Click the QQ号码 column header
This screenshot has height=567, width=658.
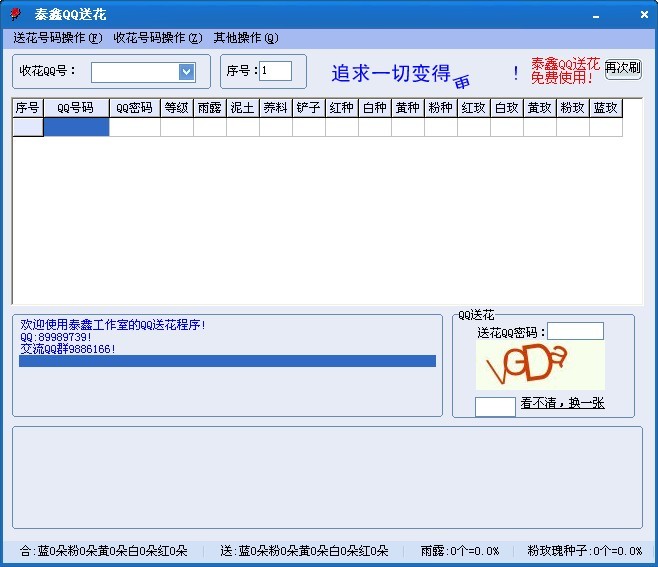point(76,108)
